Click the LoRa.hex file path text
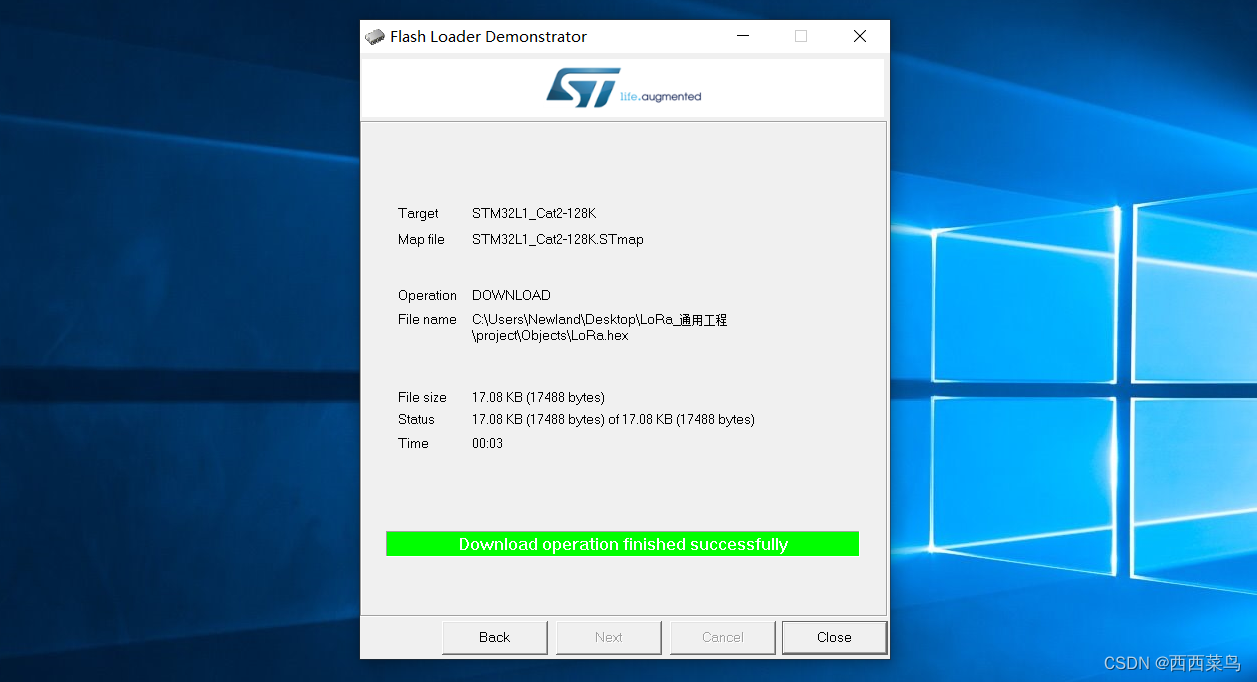Image resolution: width=1257 pixels, height=682 pixels. pos(600,328)
